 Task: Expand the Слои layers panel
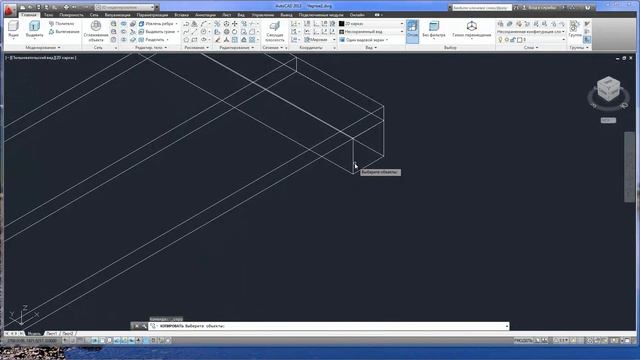(x=531, y=48)
